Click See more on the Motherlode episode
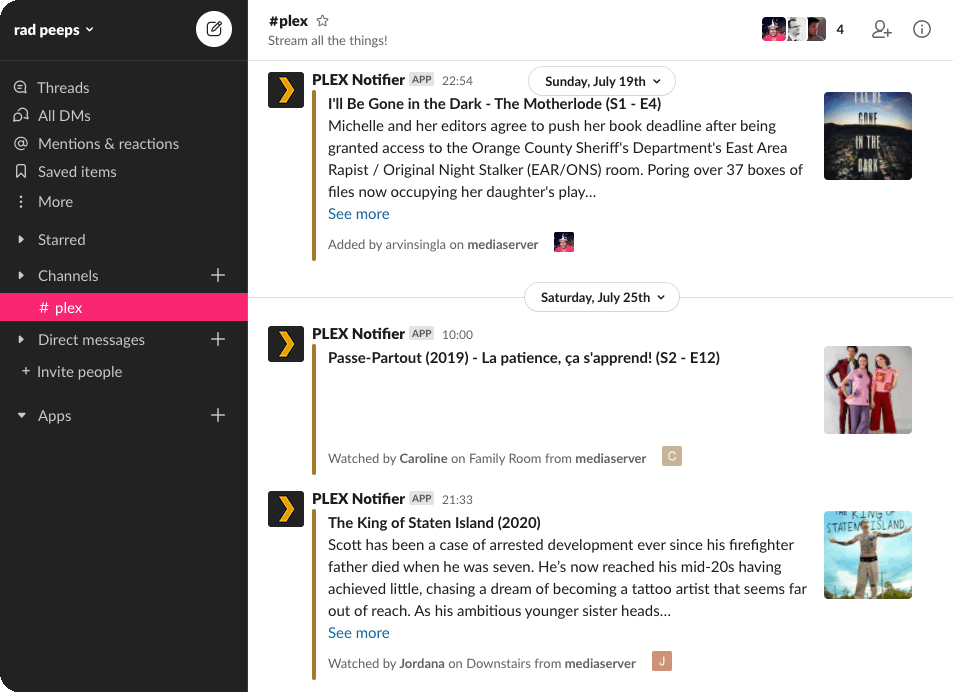Image resolution: width=953 pixels, height=692 pixels. pos(358,213)
